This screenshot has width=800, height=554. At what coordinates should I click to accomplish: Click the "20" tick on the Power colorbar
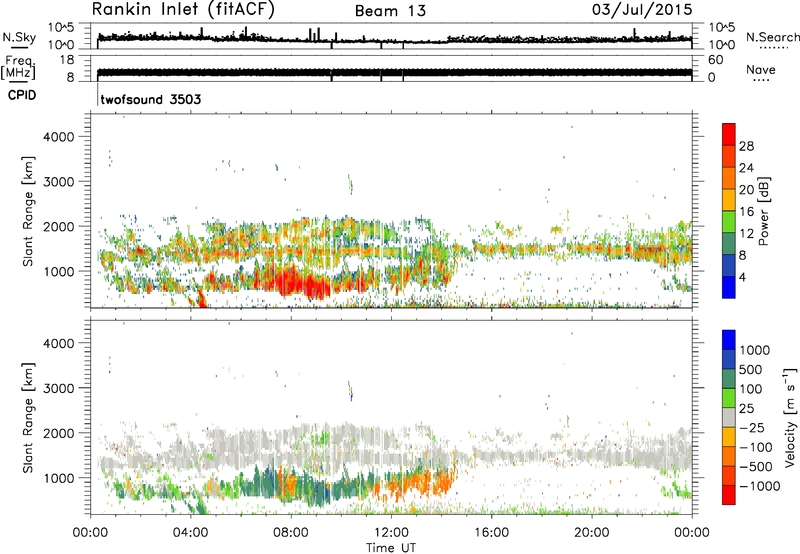[746, 190]
